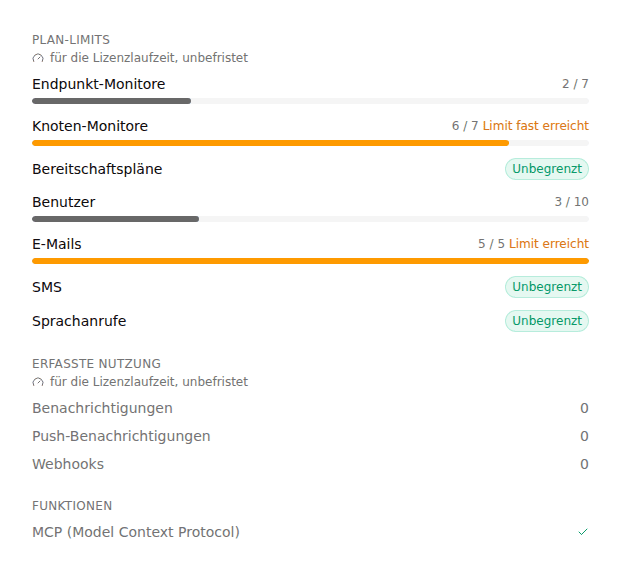This screenshot has height=574, width=621.
Task: Click the Benutzer usage progress bar
Action: coord(310,219)
